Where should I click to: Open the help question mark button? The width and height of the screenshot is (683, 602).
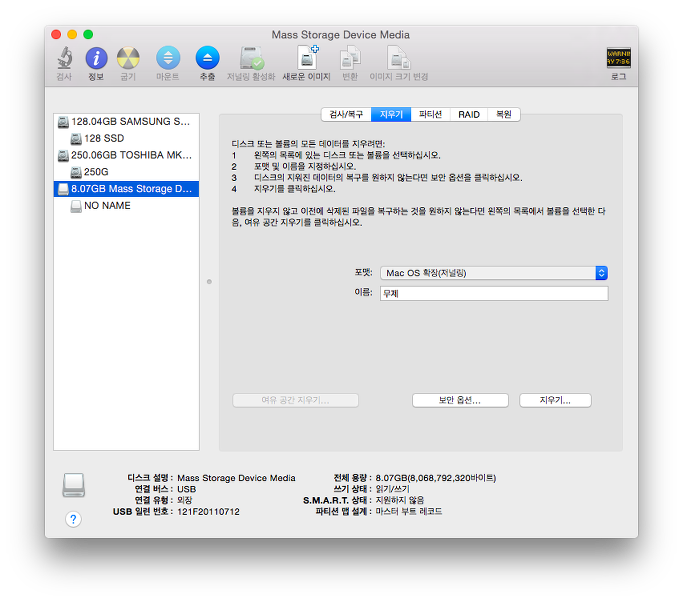point(73,519)
